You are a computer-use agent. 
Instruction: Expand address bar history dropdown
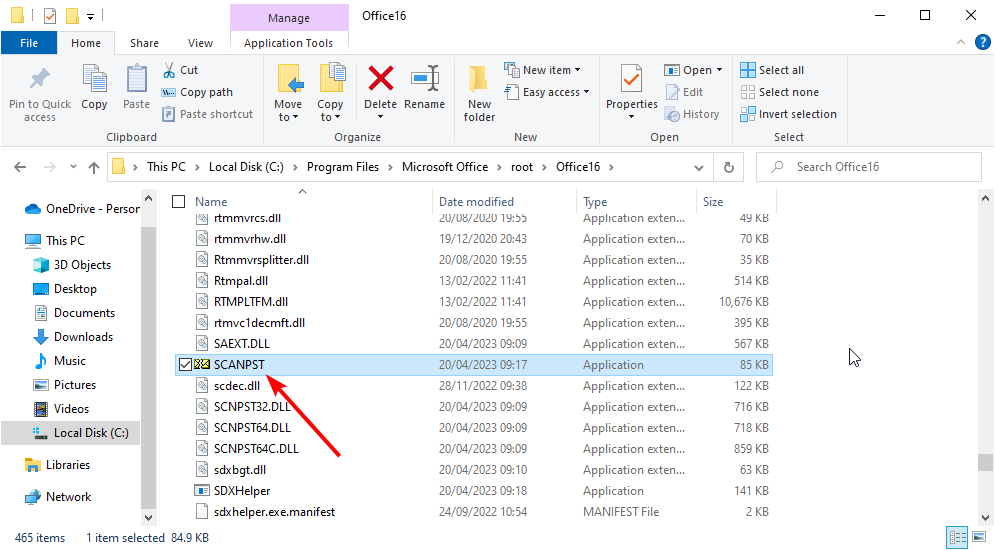pyautogui.click(x=699, y=167)
